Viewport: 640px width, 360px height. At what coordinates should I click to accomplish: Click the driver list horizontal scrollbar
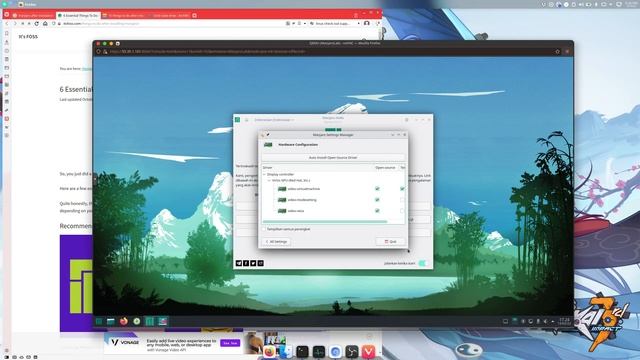[325, 222]
